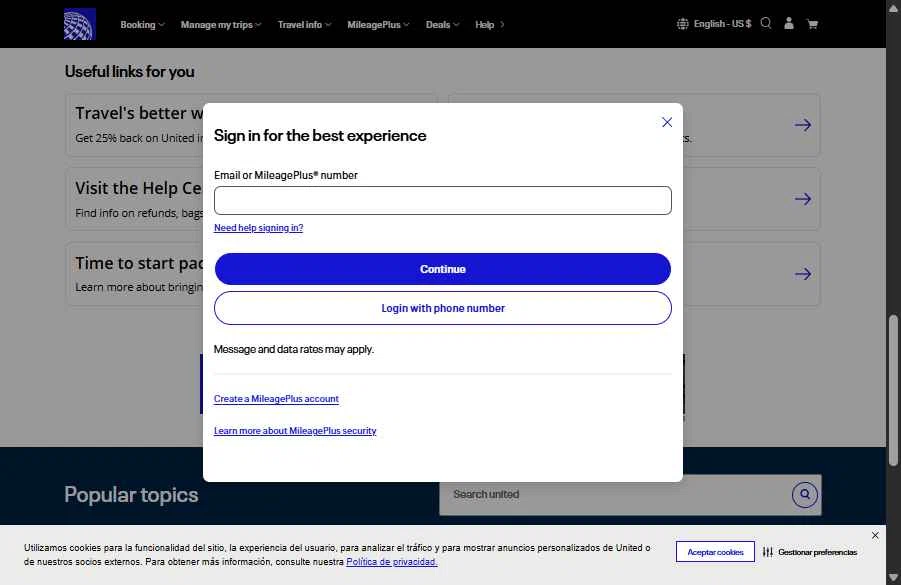The width and height of the screenshot is (901, 585).
Task: Click the circular search button beside Search united
Action: click(804, 494)
